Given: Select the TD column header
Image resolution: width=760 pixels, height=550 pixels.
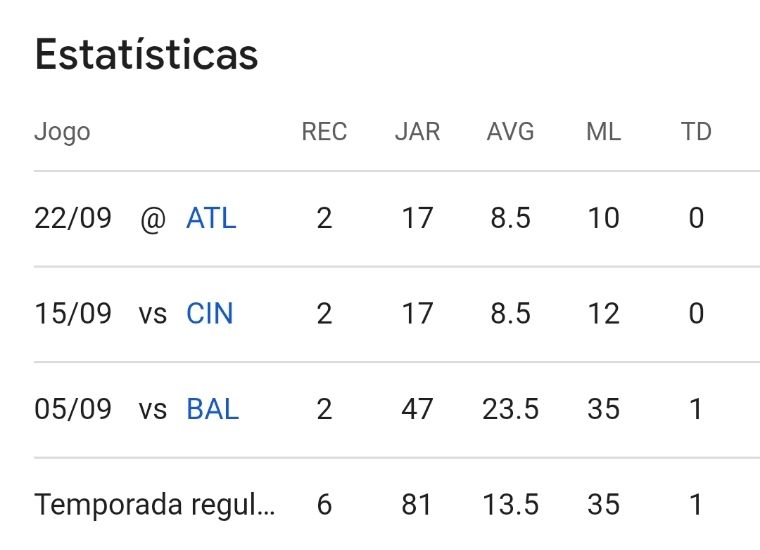Looking at the screenshot, I should pos(696,132).
